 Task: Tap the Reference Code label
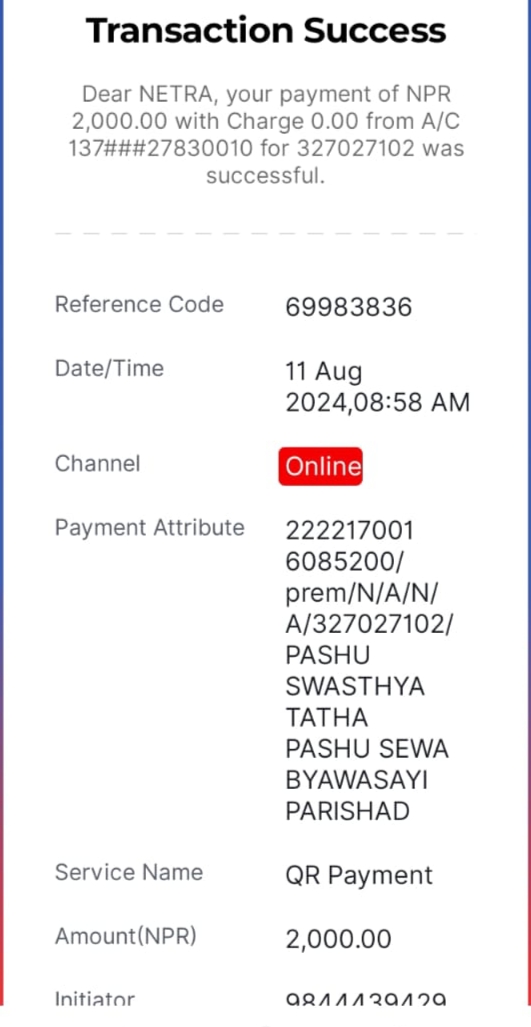(x=139, y=305)
